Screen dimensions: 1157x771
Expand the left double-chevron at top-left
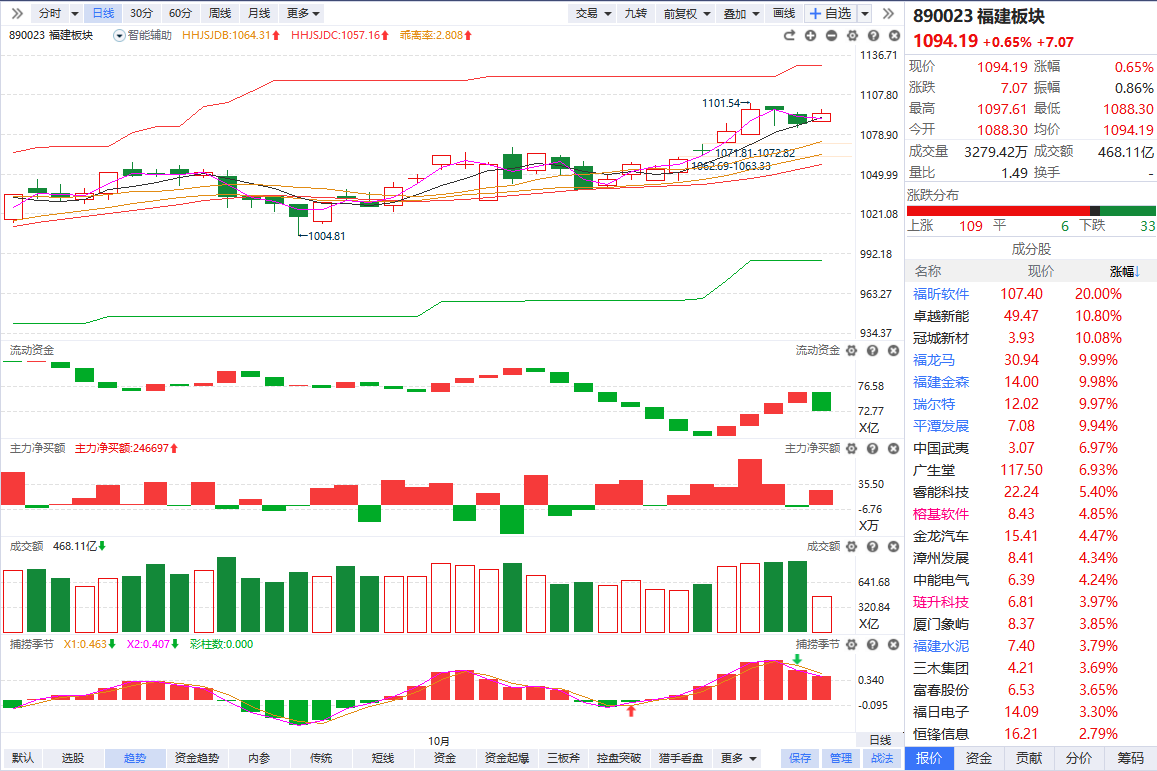14,13
